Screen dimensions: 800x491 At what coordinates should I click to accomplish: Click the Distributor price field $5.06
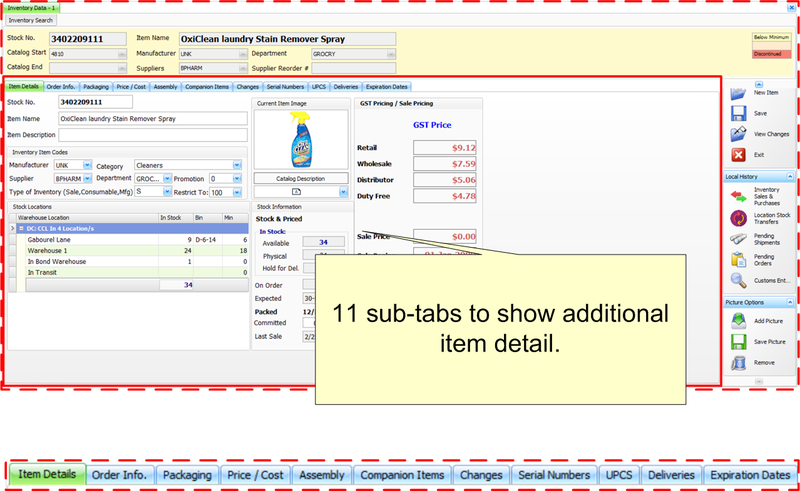(445, 180)
